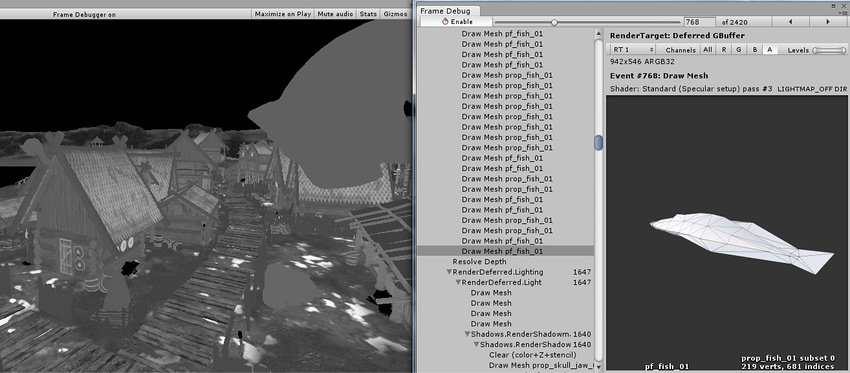This screenshot has width=850, height=373.
Task: Step to the previous frame event
Action: coord(790,22)
